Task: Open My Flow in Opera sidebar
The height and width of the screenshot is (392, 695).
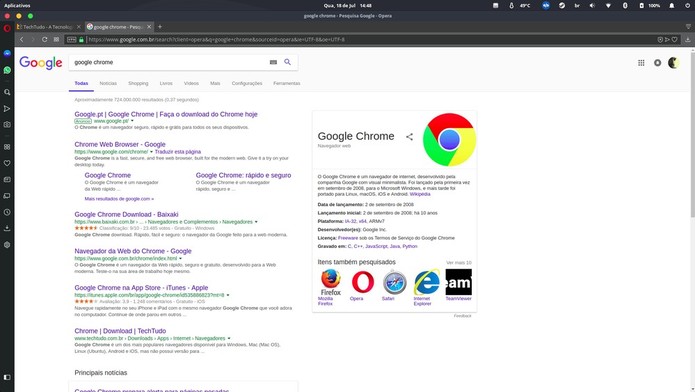Action: pyautogui.click(x=7, y=109)
